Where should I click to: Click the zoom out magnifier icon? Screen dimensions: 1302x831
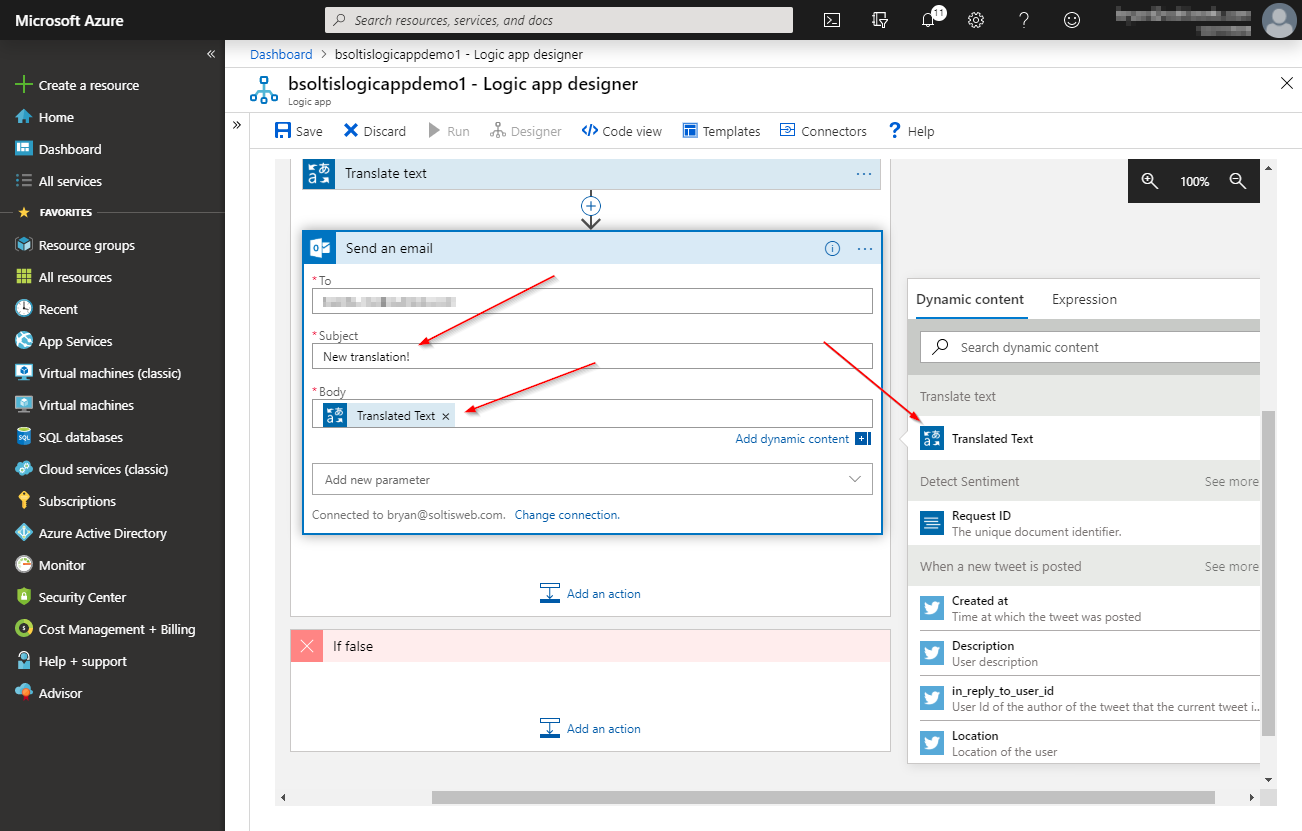pyautogui.click(x=1238, y=181)
